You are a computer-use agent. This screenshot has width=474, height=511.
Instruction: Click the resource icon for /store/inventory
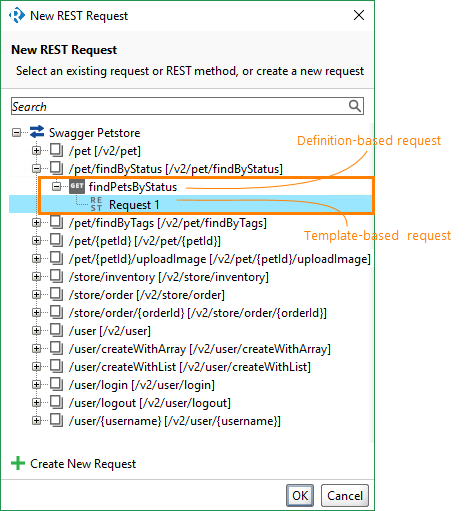pyautogui.click(x=56, y=276)
